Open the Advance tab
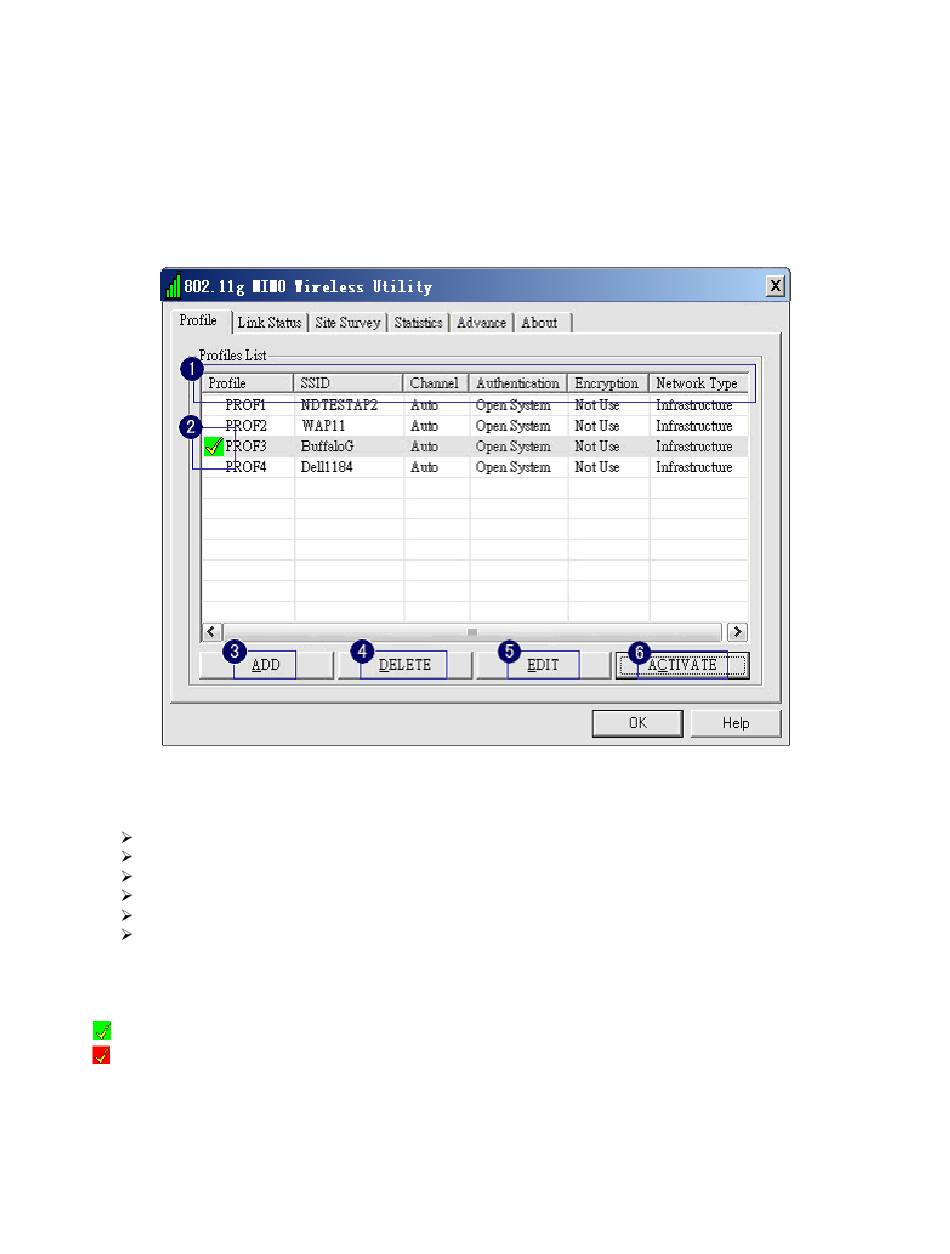 tap(481, 323)
